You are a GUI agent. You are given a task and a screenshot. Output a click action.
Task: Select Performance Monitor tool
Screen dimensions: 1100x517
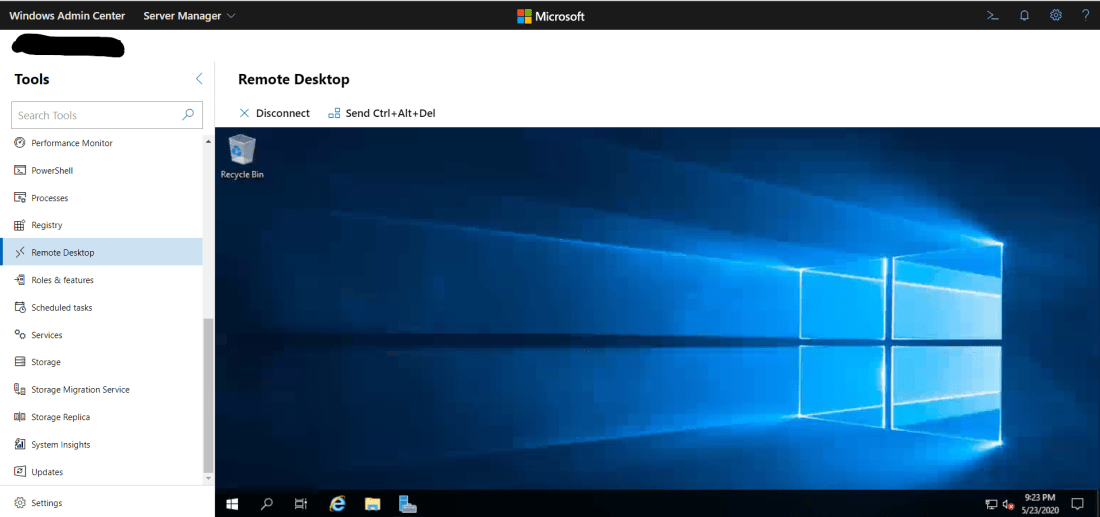coord(71,143)
